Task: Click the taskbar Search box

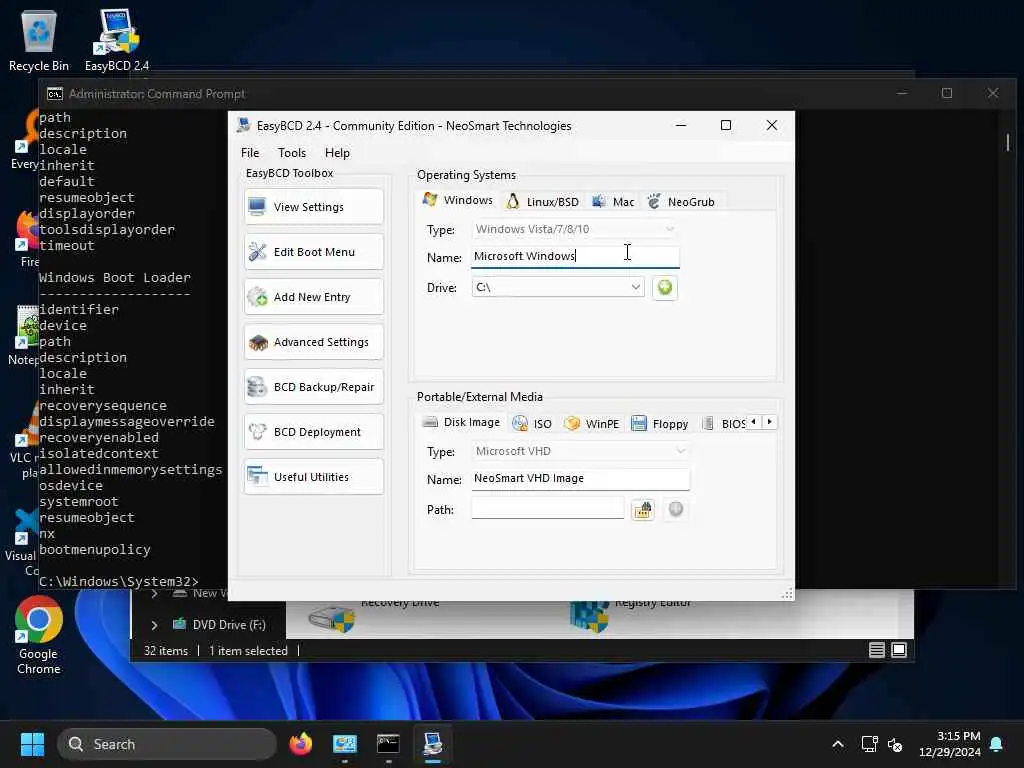Action: [x=167, y=744]
